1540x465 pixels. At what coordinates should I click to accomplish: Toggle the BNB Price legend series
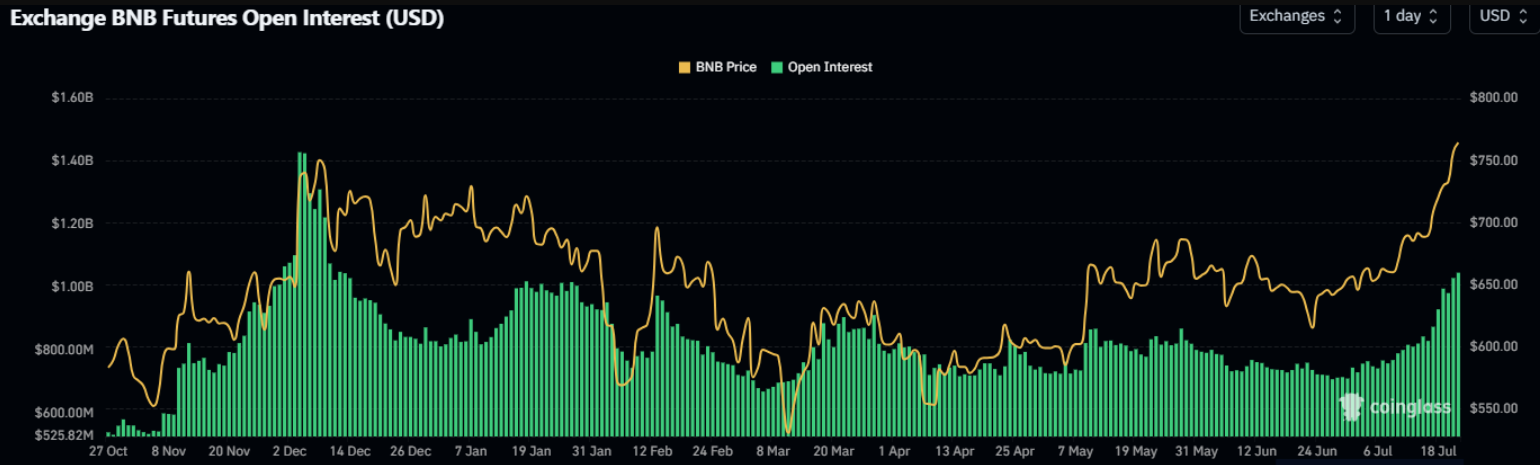[717, 67]
